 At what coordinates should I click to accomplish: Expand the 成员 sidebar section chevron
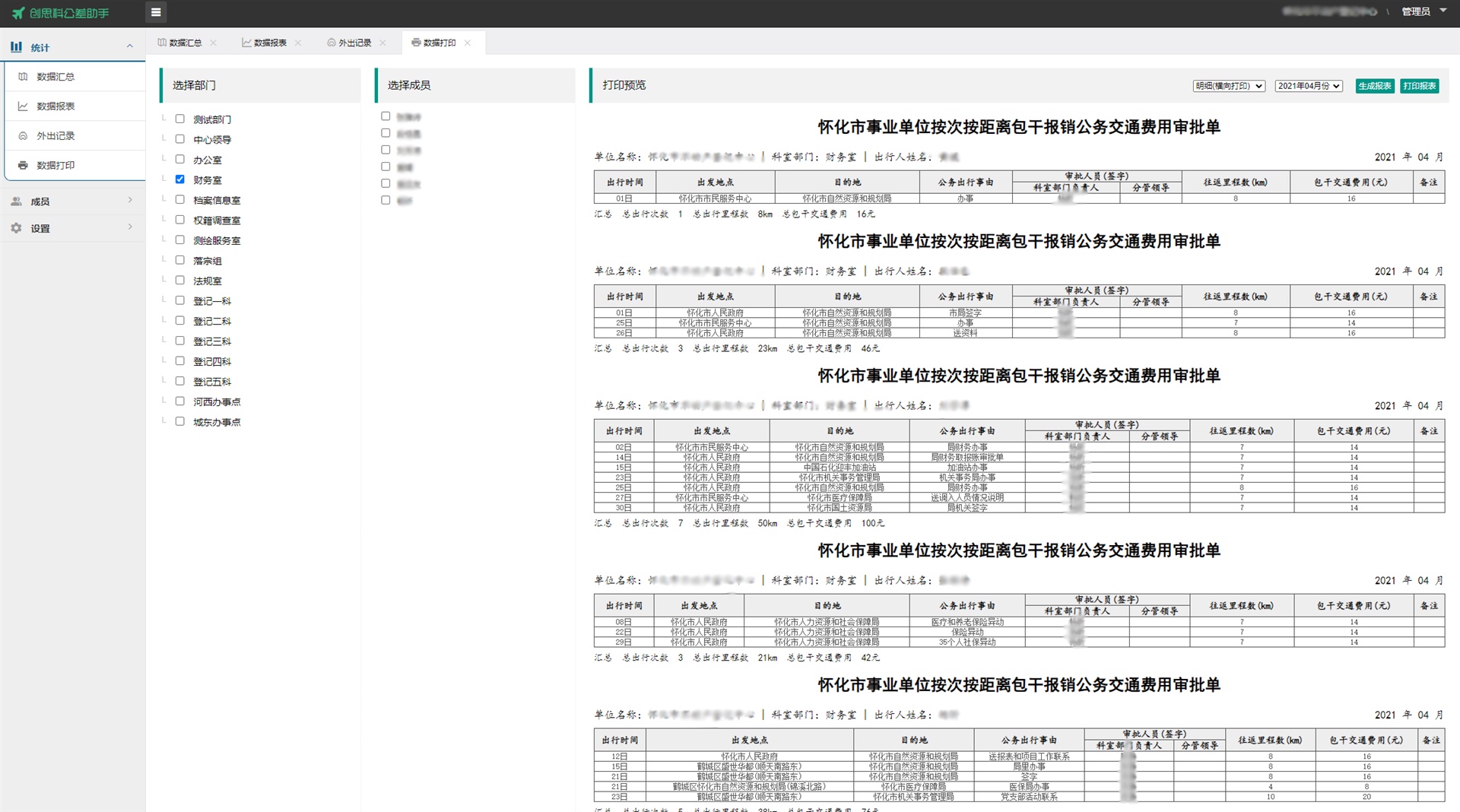130,200
